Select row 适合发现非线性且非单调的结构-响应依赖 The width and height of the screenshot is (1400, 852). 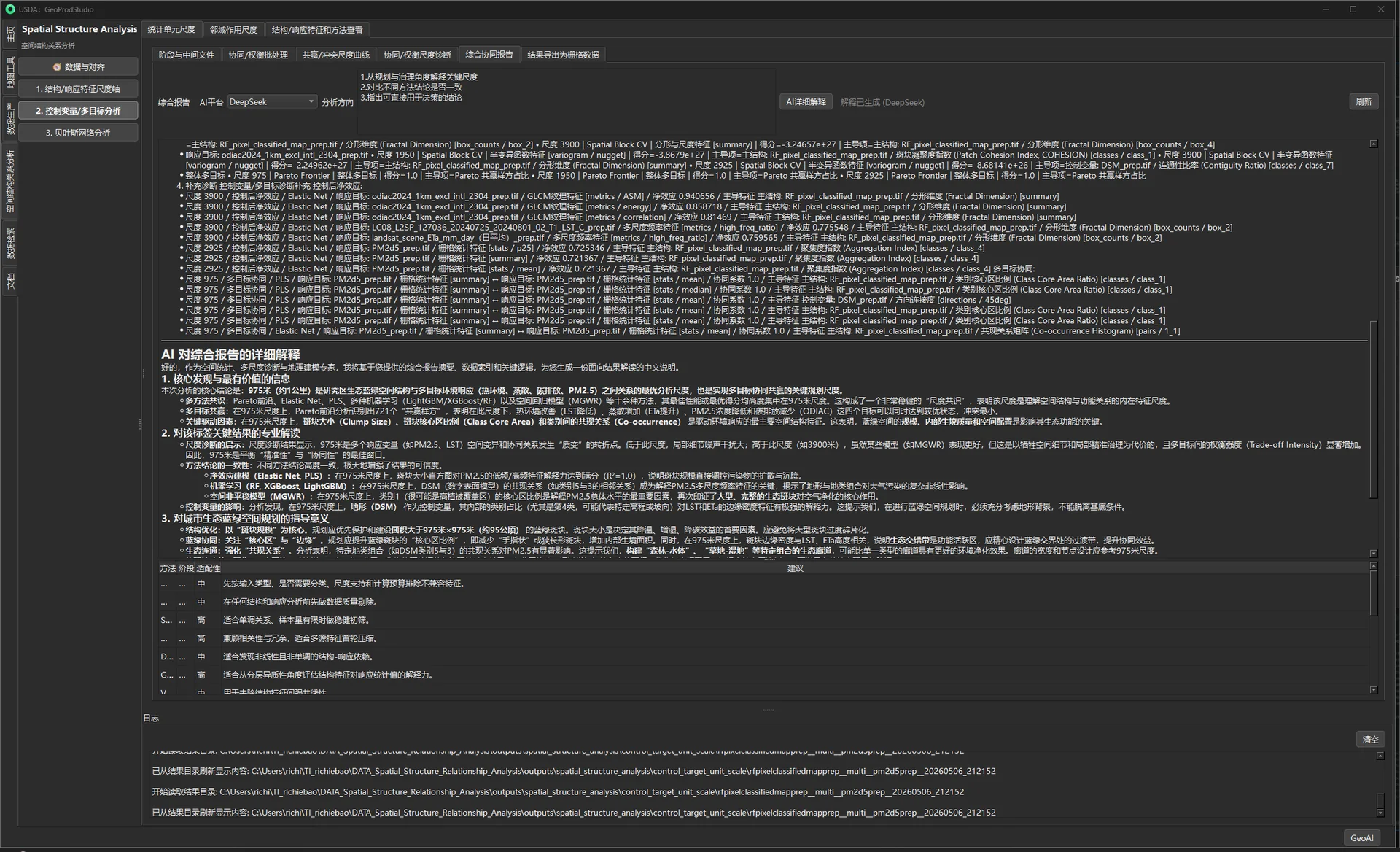tap(763, 657)
